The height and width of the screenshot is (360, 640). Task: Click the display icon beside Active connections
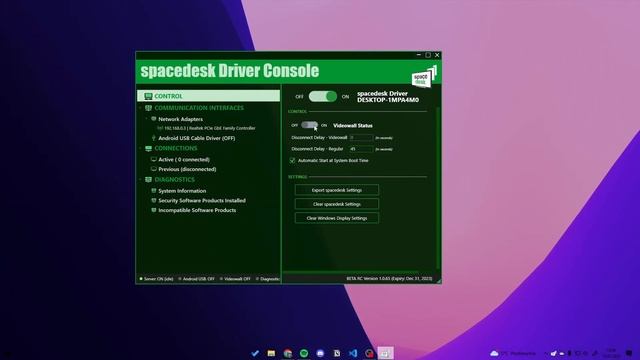[x=153, y=159]
